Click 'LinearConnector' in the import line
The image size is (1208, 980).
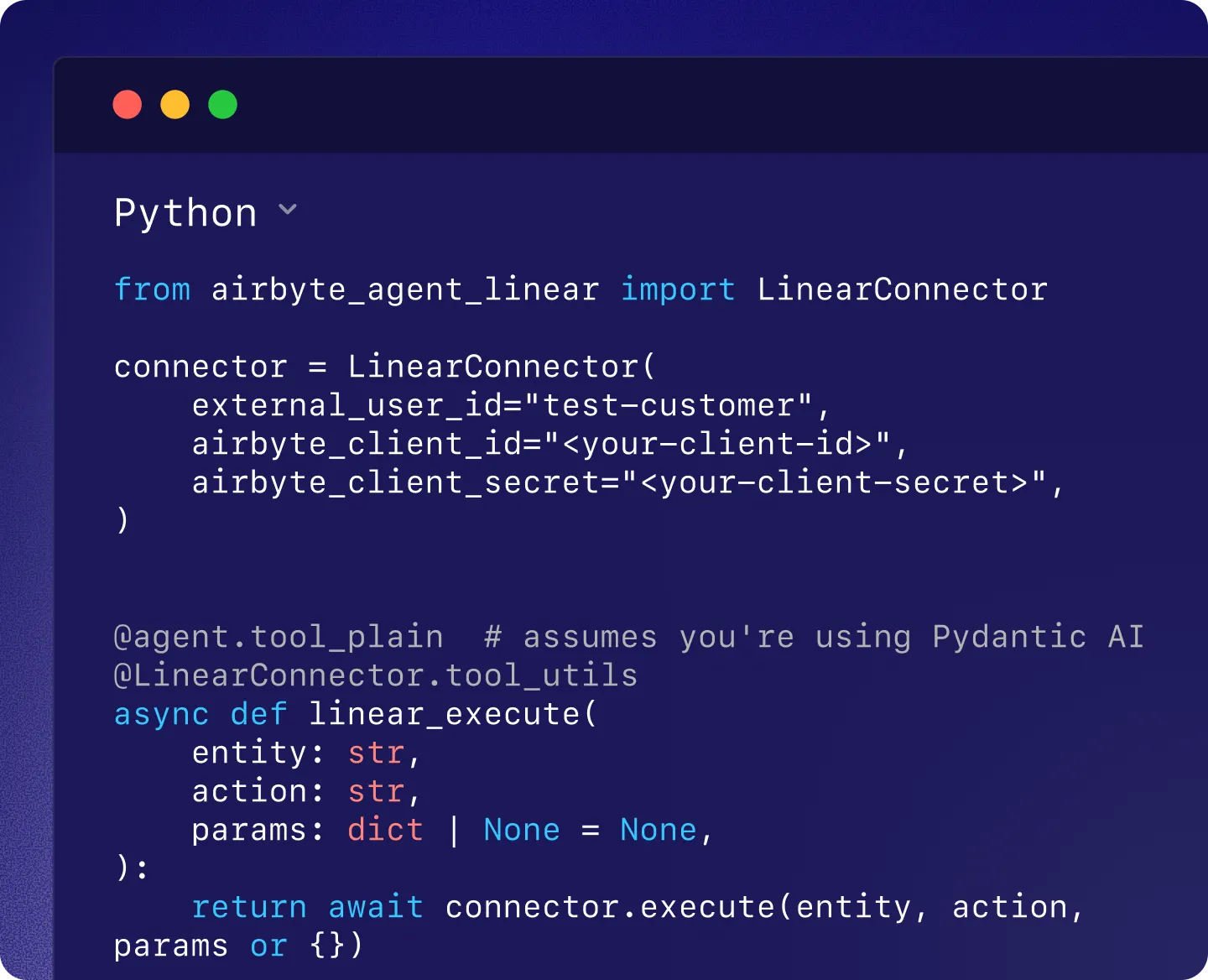pos(902,289)
